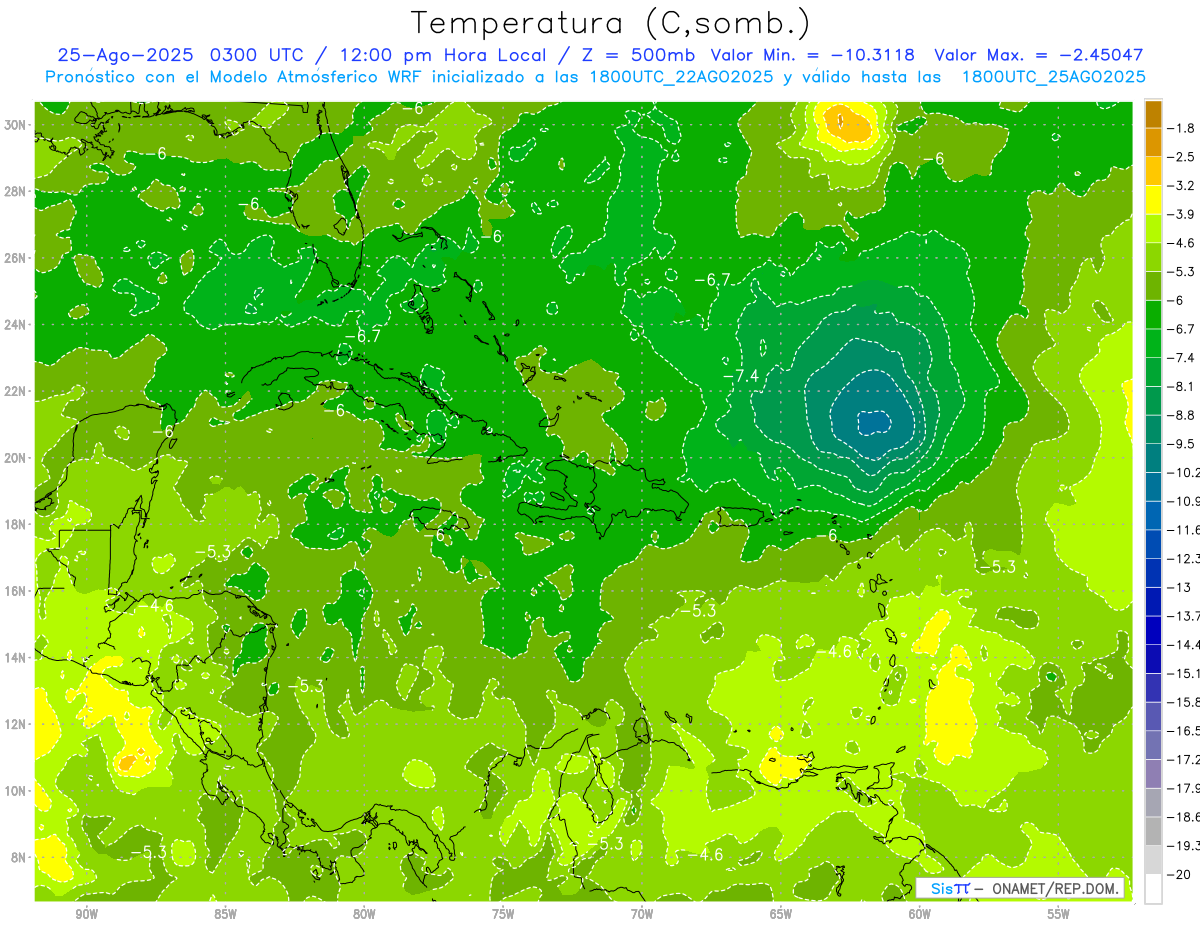Click the '0300 UTC' time text

[259, 55]
